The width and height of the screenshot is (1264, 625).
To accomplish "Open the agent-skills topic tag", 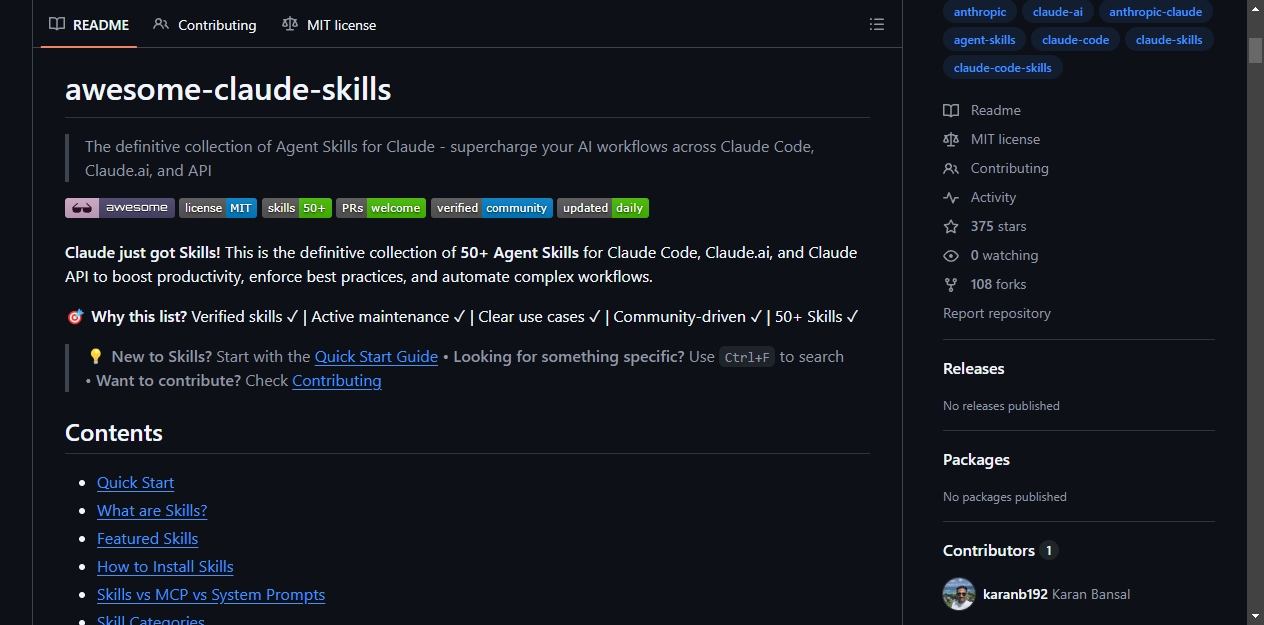I will 985,40.
